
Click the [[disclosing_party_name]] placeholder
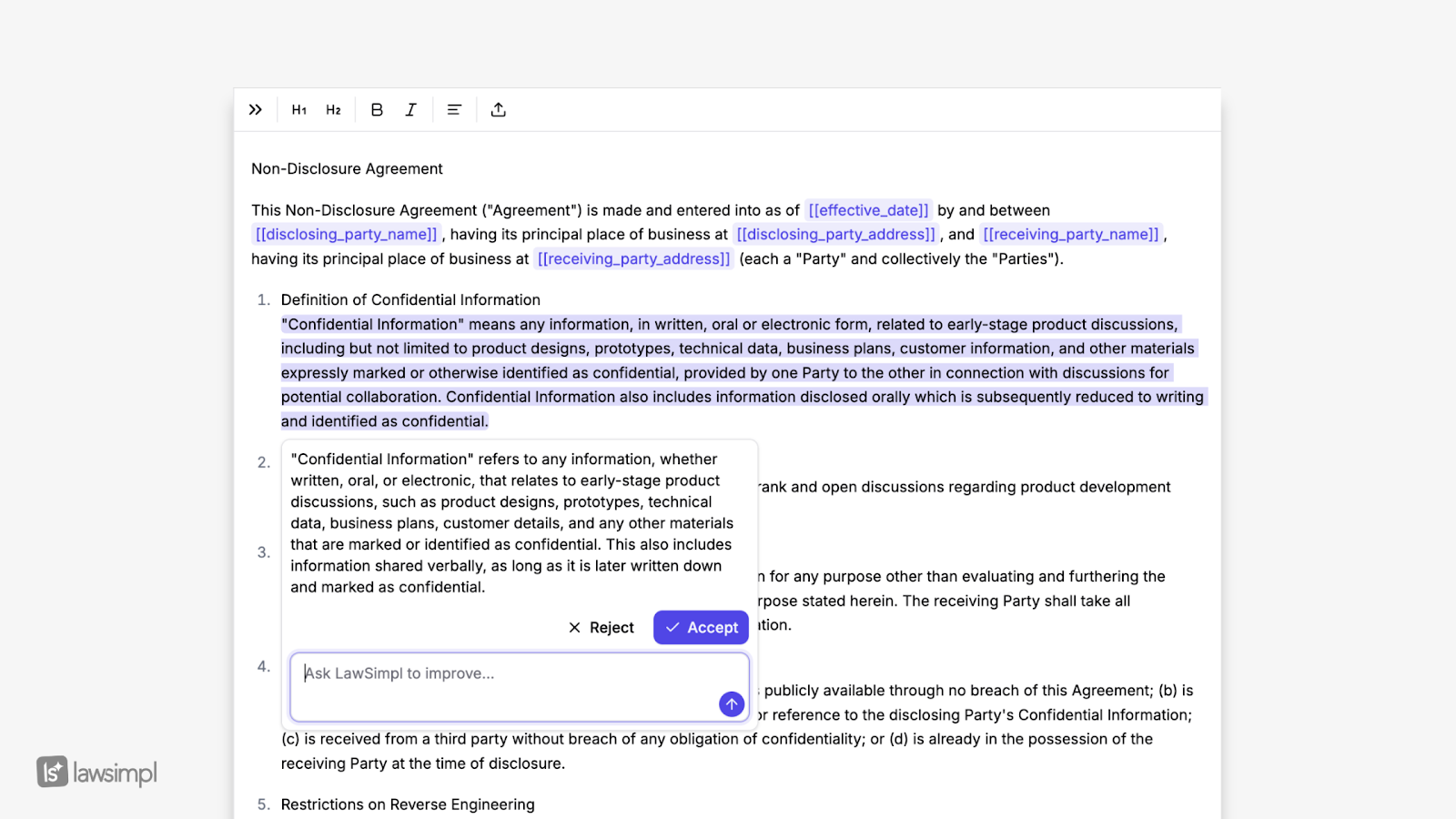347,234
